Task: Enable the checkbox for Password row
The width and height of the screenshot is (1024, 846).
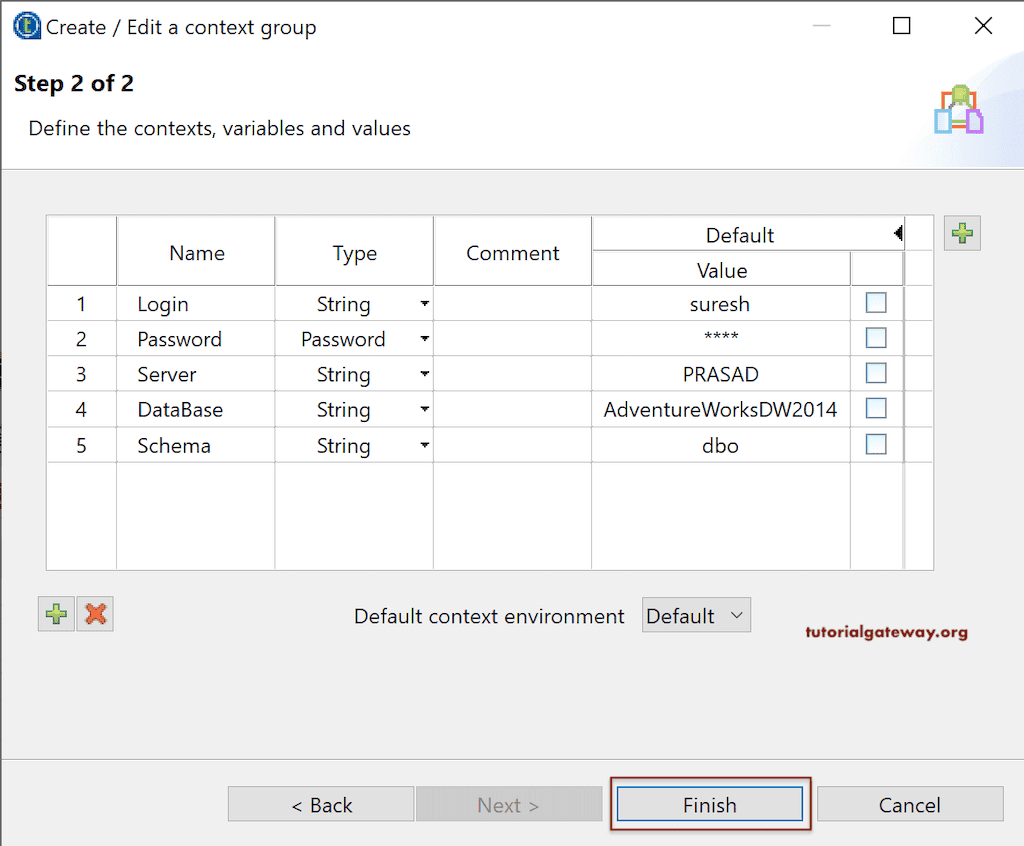Action: [876, 338]
